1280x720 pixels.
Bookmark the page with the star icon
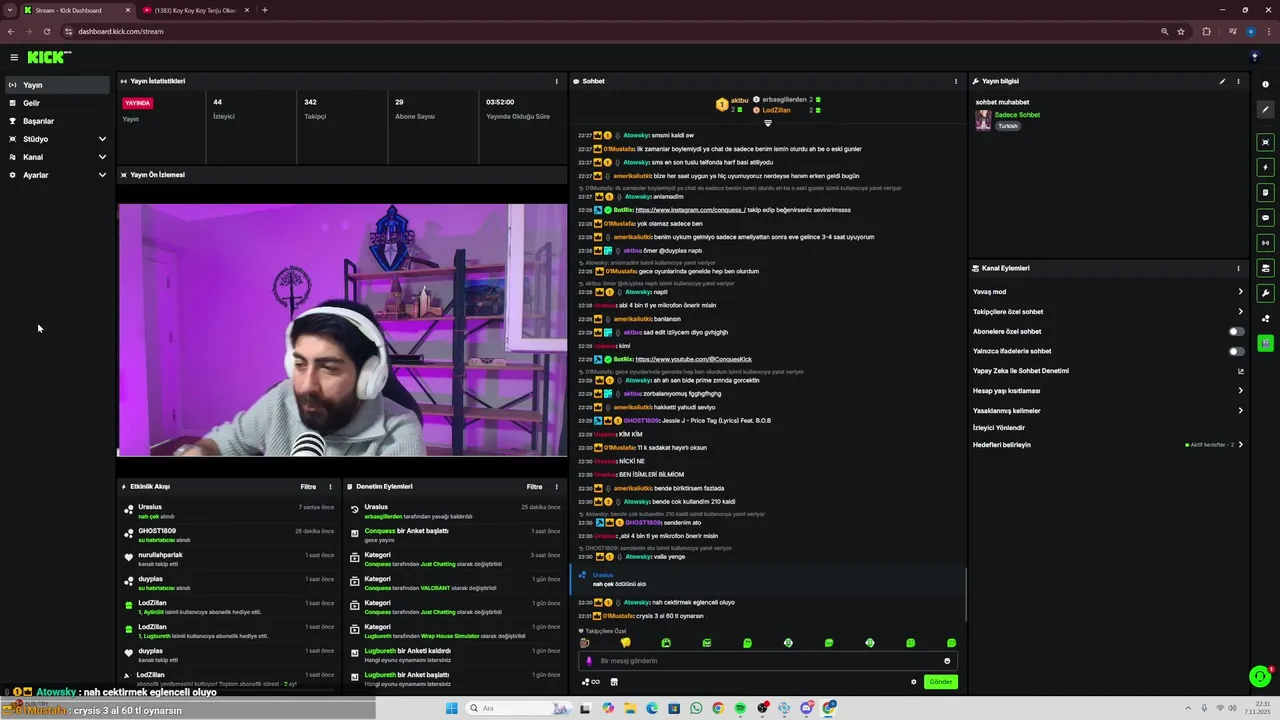point(1181,31)
